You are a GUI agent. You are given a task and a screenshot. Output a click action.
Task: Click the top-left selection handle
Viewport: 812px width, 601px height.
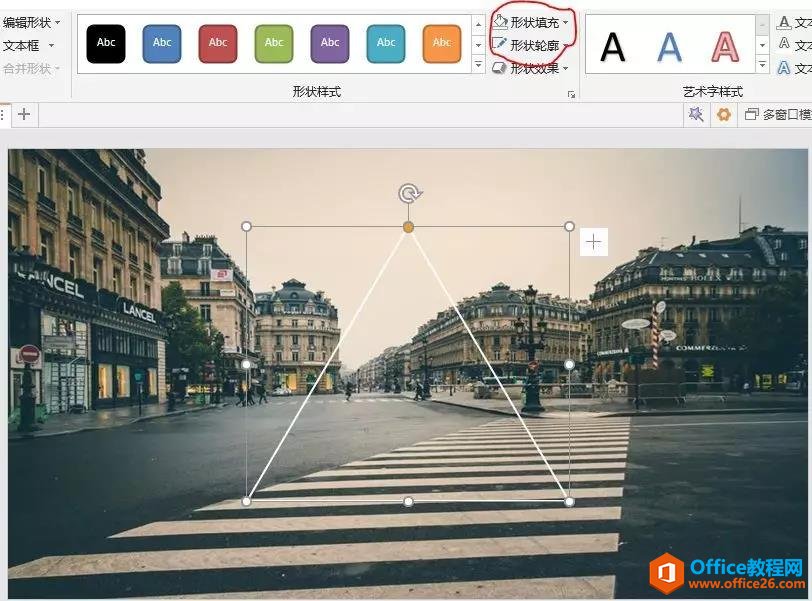[x=246, y=226]
